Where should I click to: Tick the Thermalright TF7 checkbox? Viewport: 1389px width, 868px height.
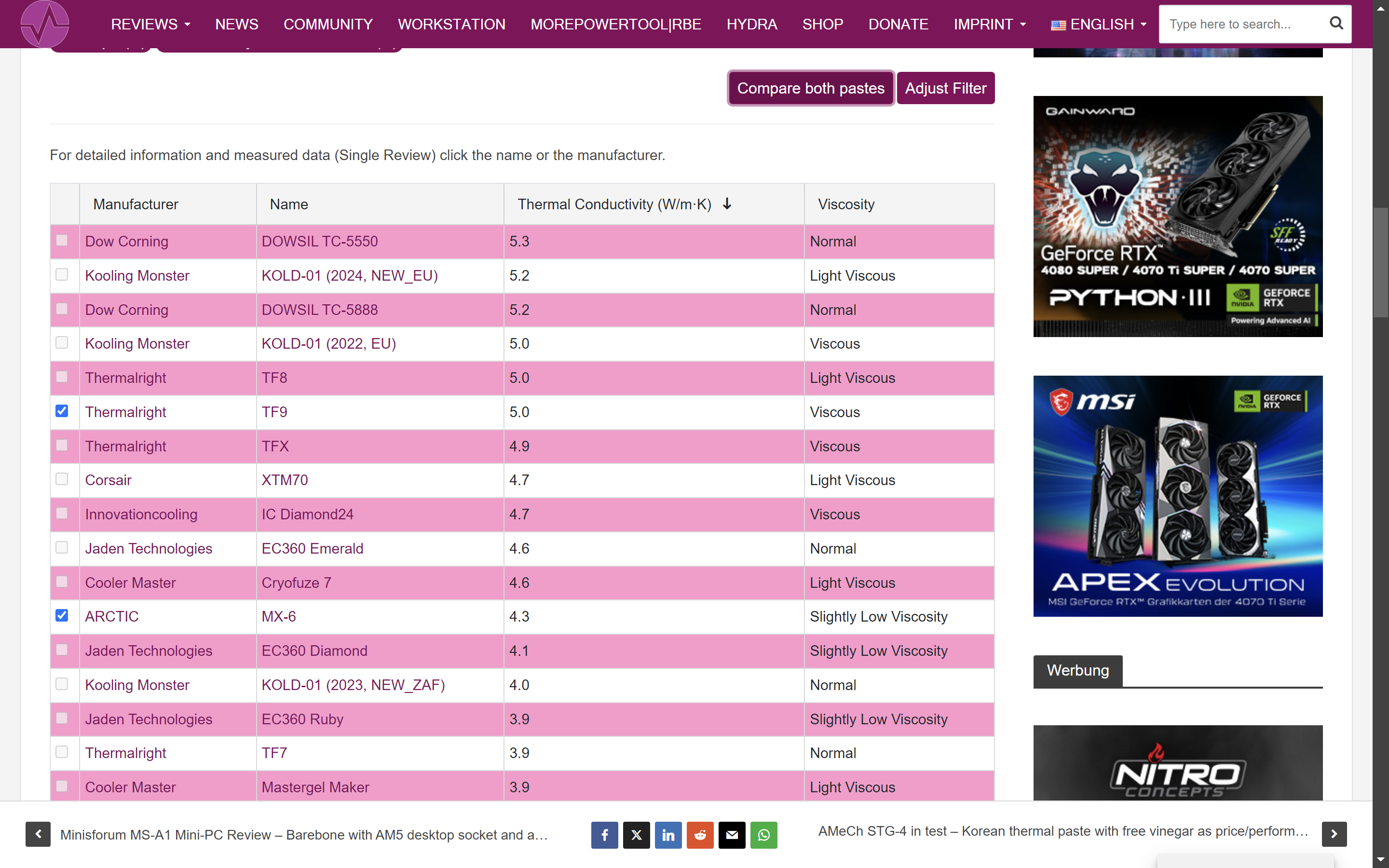tap(62, 751)
